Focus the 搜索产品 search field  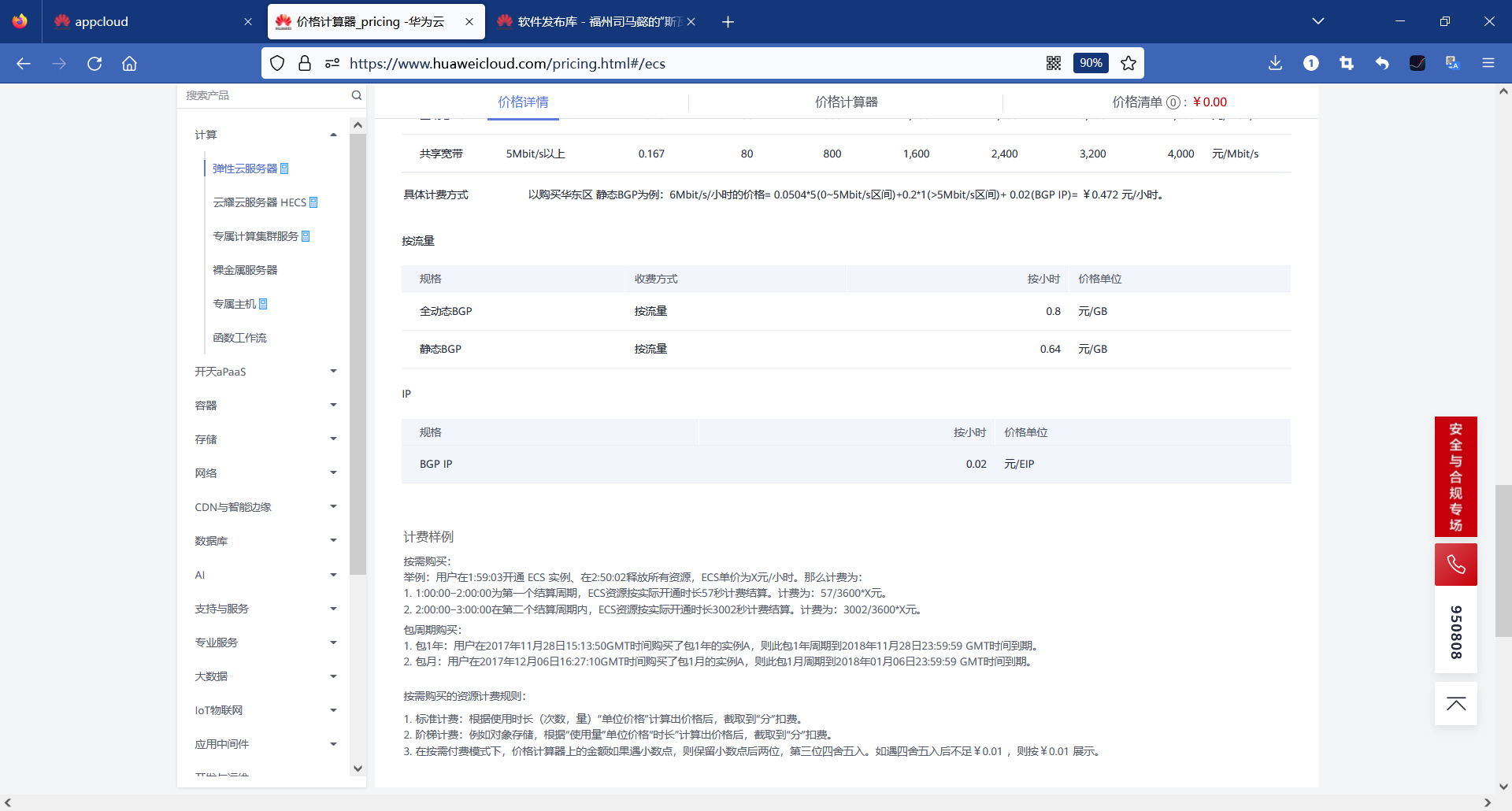click(x=266, y=95)
